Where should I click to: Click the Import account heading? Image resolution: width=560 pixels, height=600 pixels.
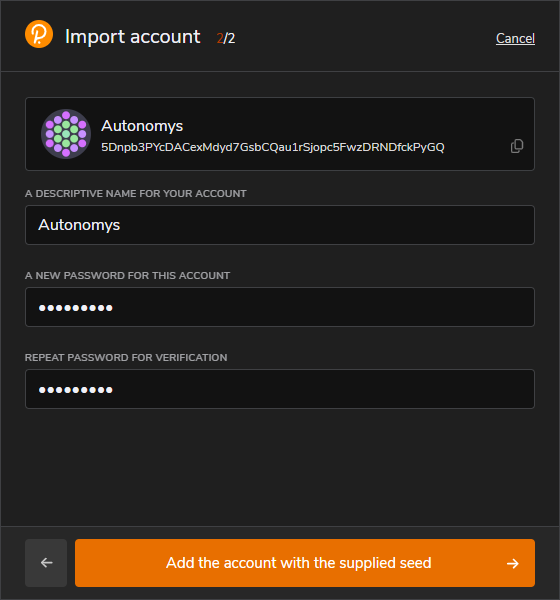tap(132, 37)
